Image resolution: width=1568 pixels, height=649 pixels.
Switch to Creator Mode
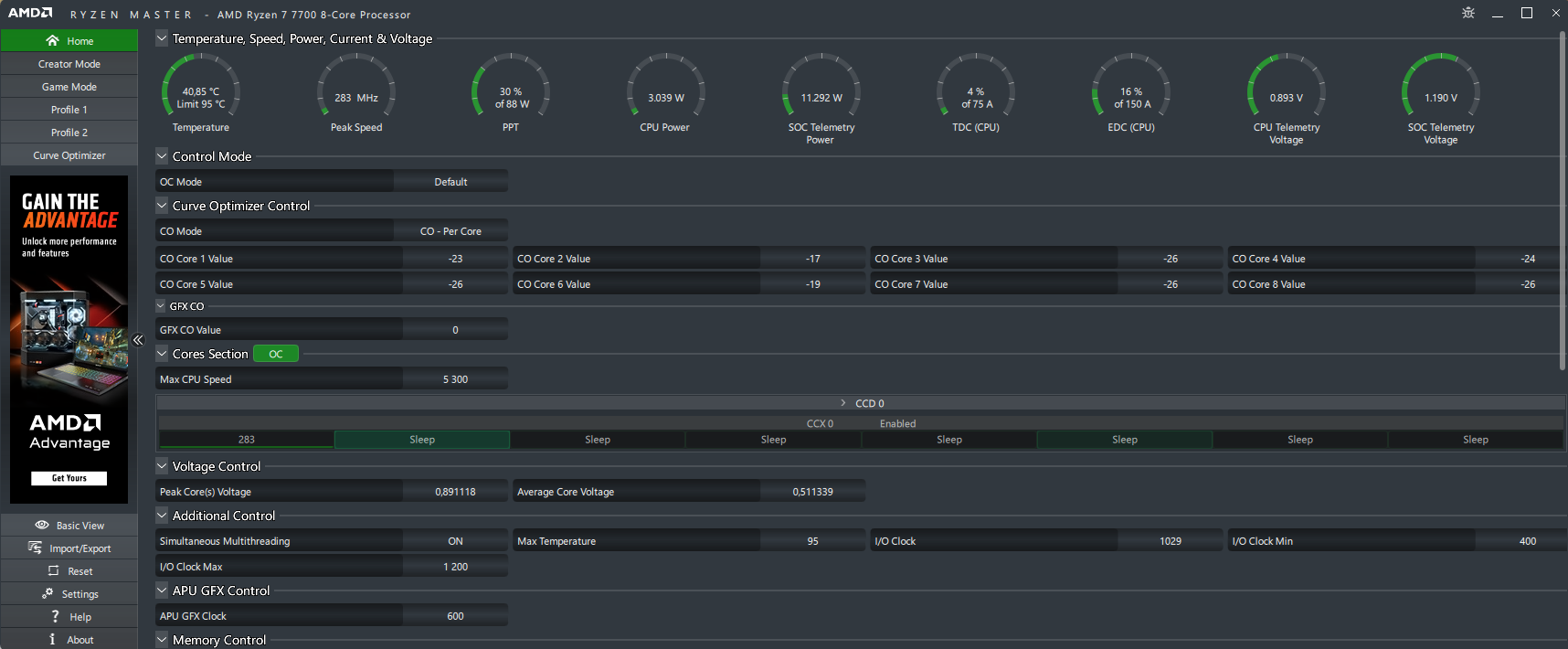(69, 64)
